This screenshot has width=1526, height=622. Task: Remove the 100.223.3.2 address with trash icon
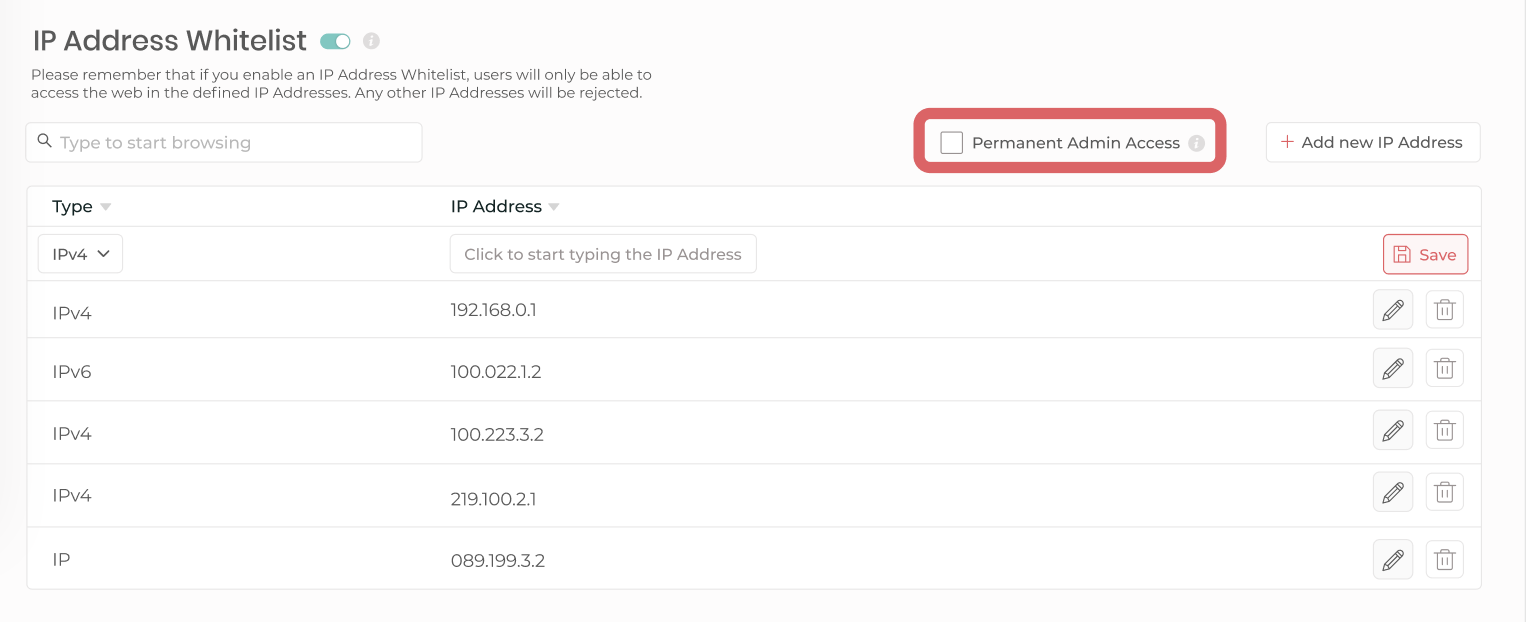[x=1444, y=431]
